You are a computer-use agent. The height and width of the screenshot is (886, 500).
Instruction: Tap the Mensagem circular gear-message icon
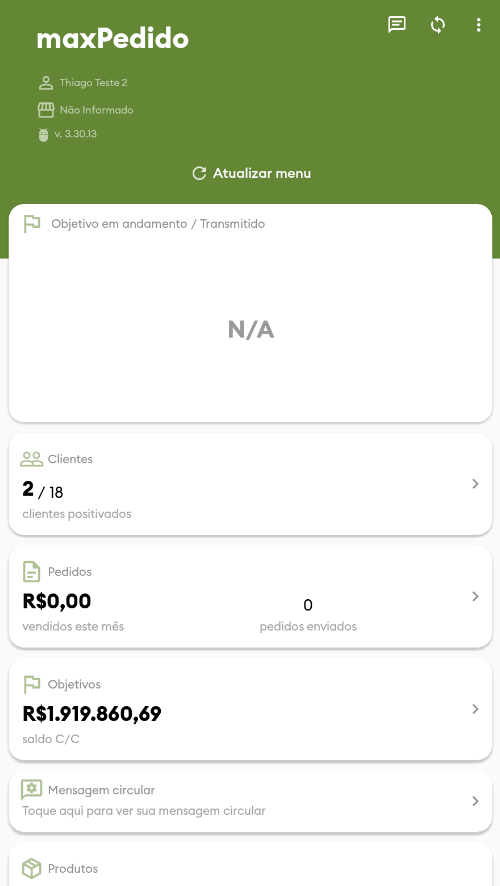tap(32, 789)
